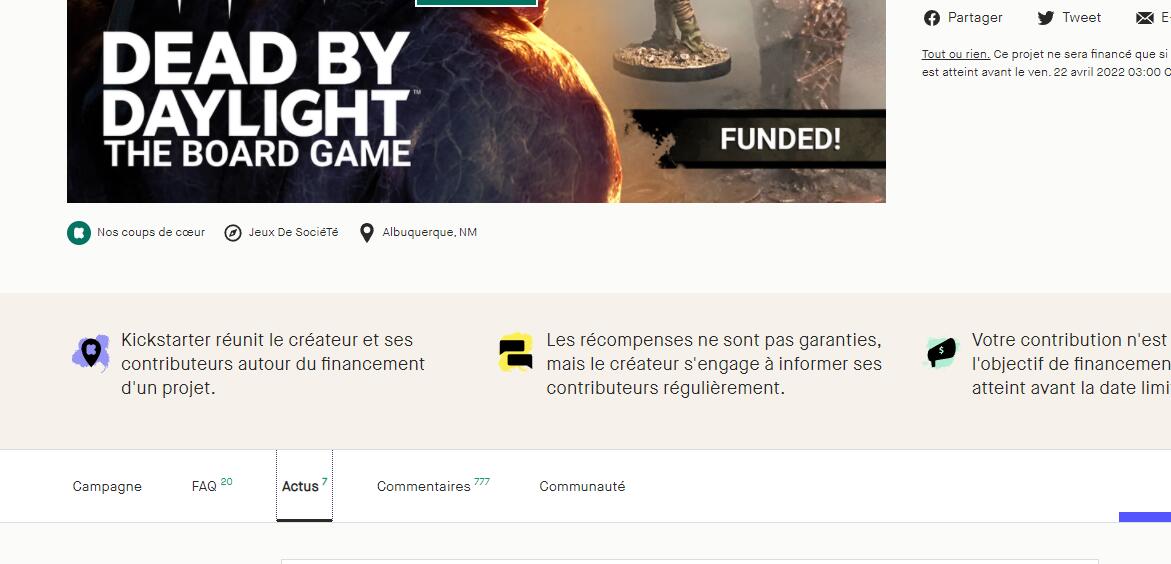Viewport: 1171px width, 564px height.
Task: Open the Campagne tab
Action: coord(107,486)
